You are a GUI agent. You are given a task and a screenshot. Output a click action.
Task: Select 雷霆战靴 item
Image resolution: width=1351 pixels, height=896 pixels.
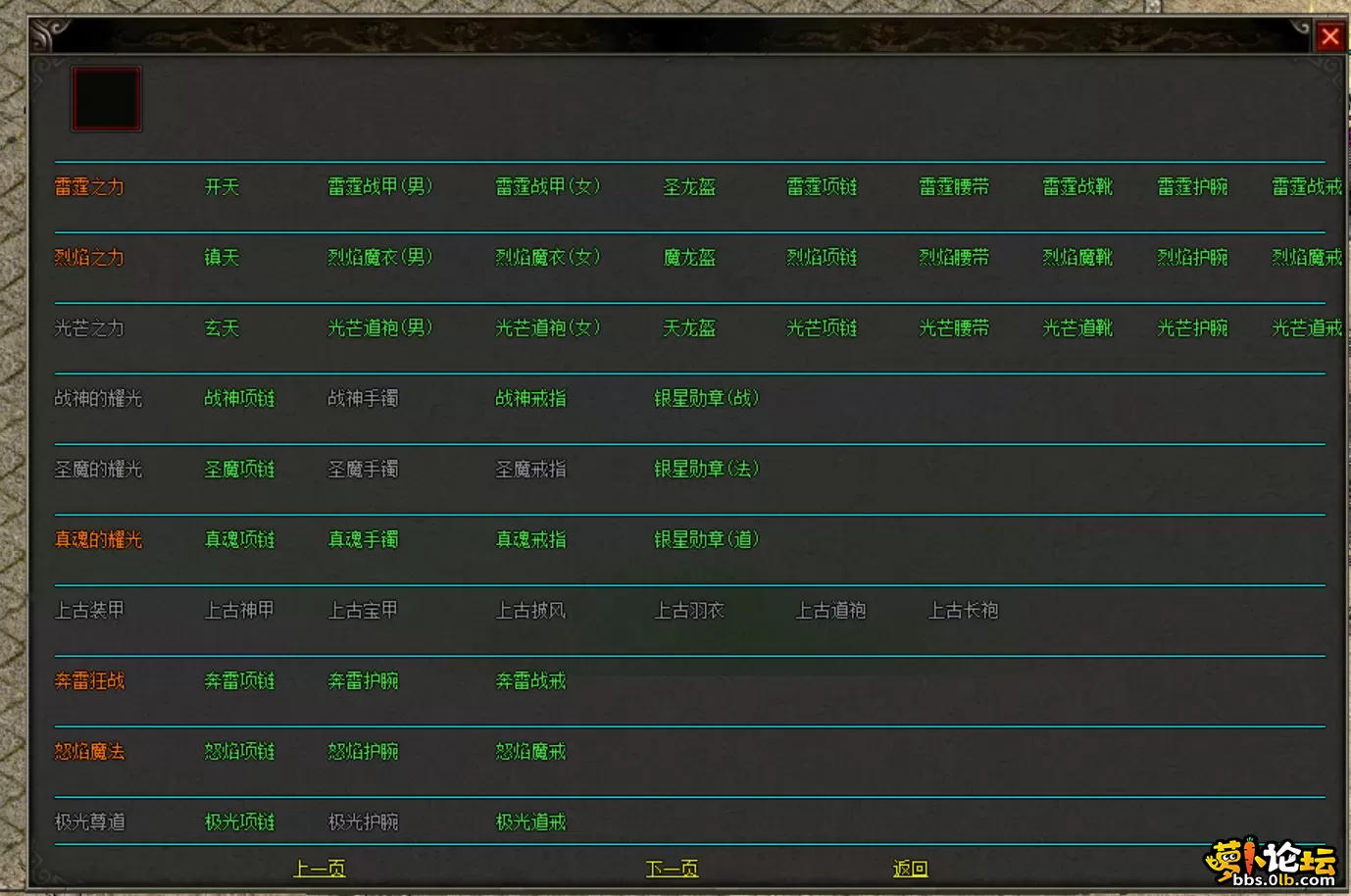coord(1077,186)
